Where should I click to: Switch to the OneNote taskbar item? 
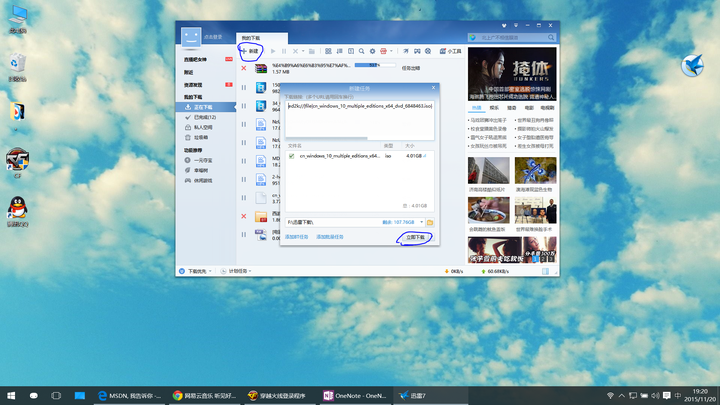[356, 395]
